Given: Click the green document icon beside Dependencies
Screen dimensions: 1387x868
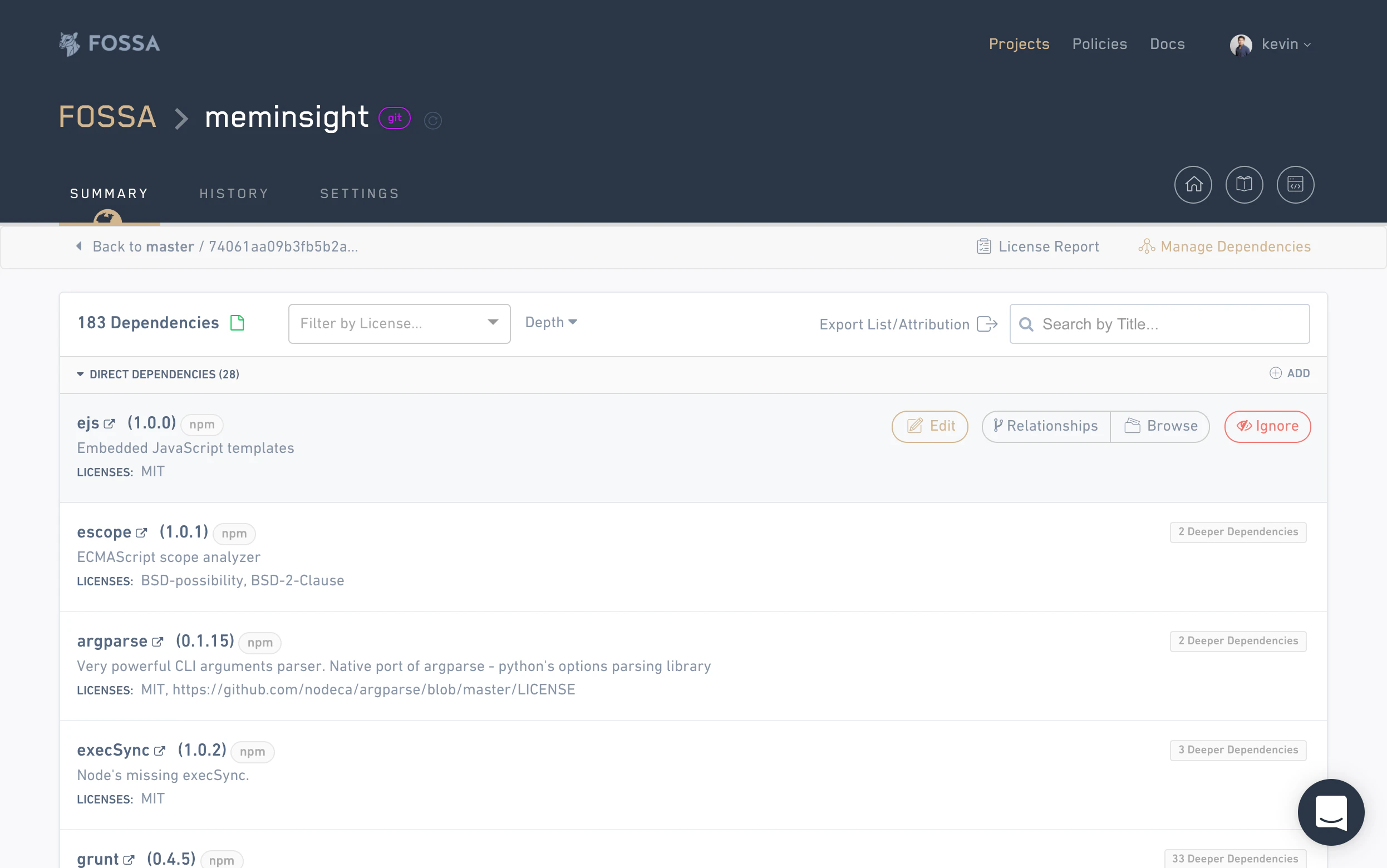Looking at the screenshot, I should 237,323.
